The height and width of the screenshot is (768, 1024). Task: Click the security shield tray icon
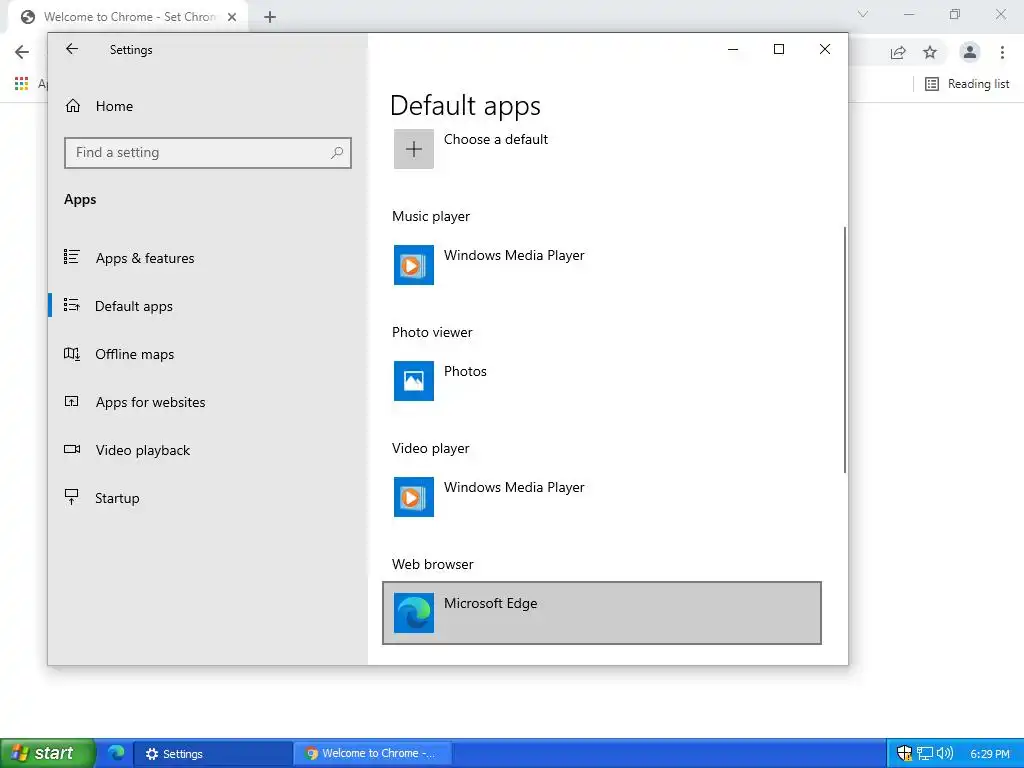point(904,754)
